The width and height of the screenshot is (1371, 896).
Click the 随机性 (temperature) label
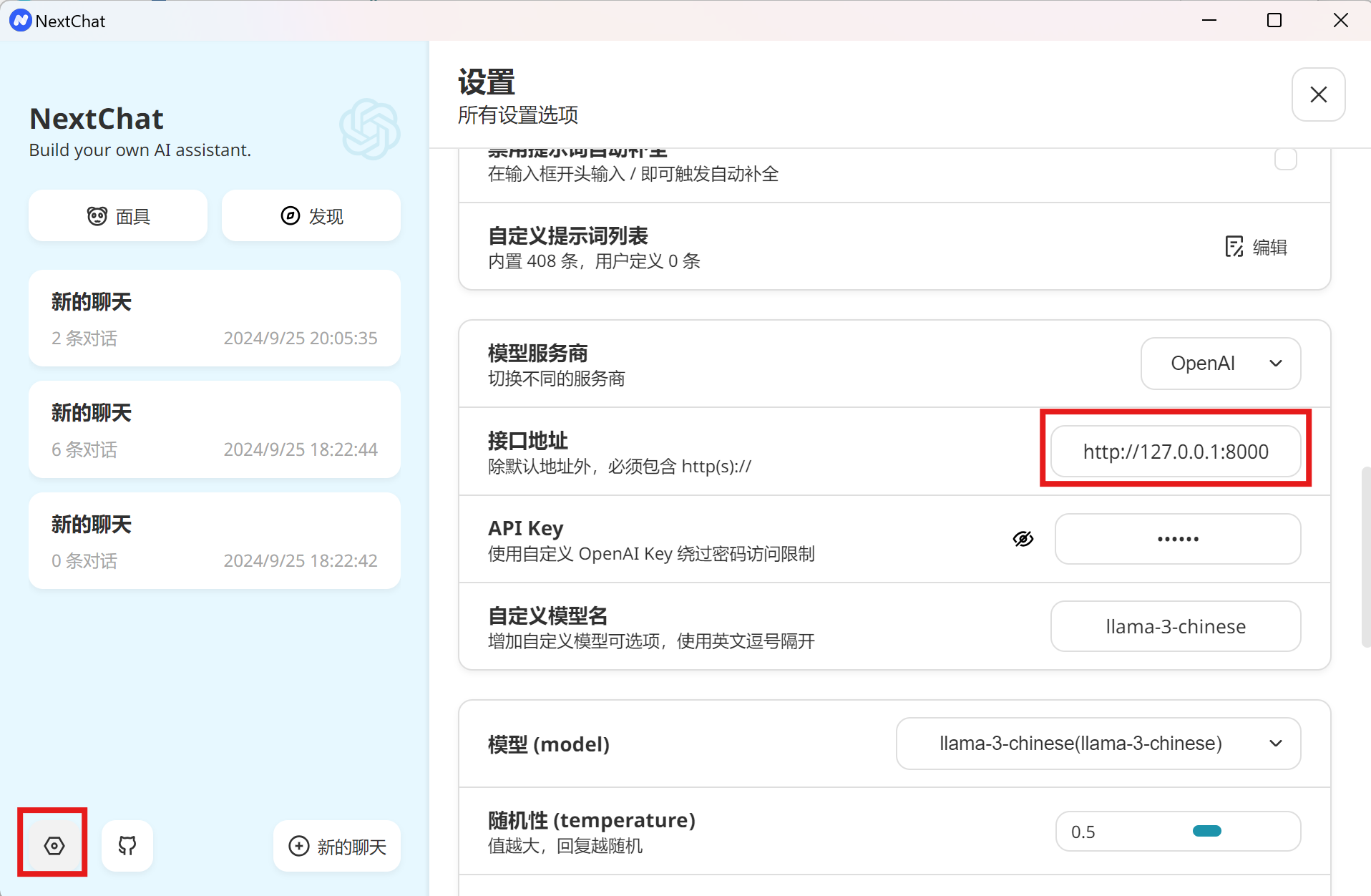(592, 820)
